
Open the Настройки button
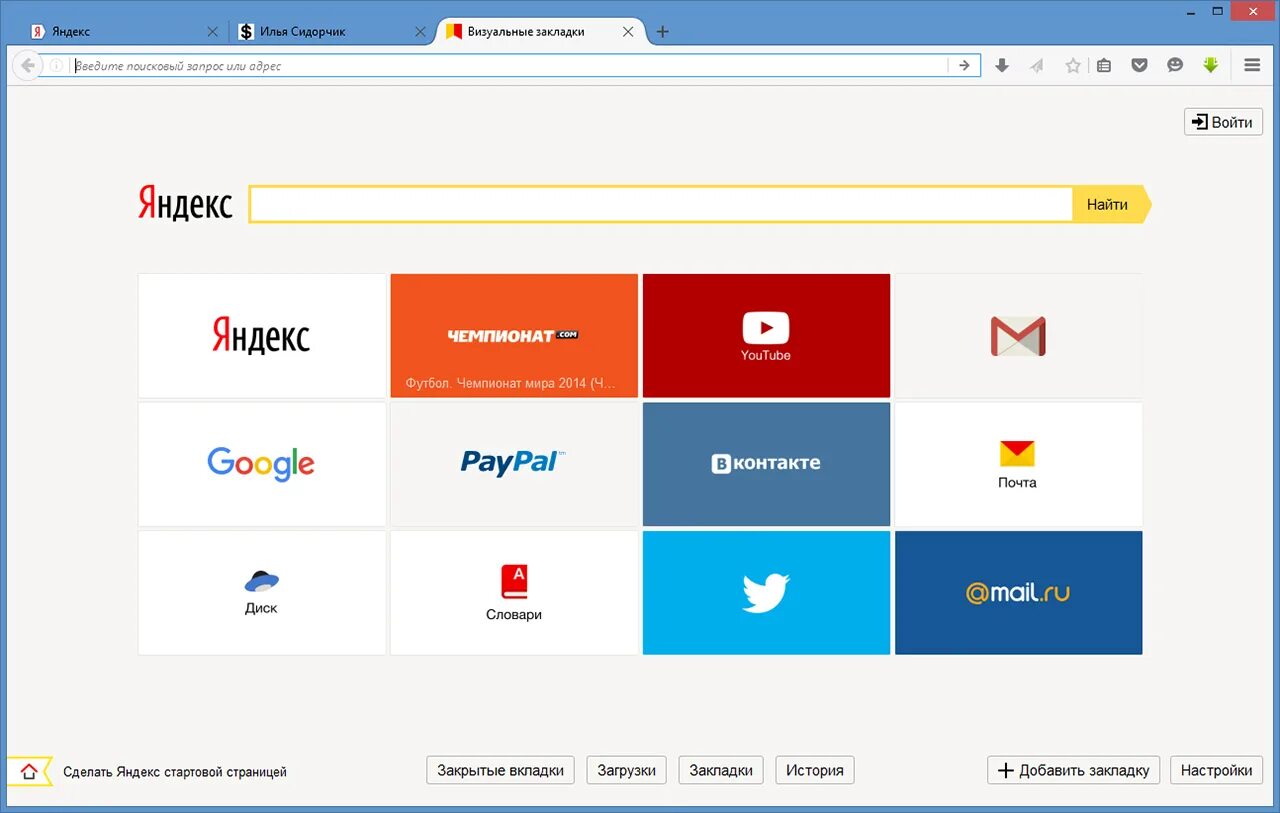(x=1216, y=770)
